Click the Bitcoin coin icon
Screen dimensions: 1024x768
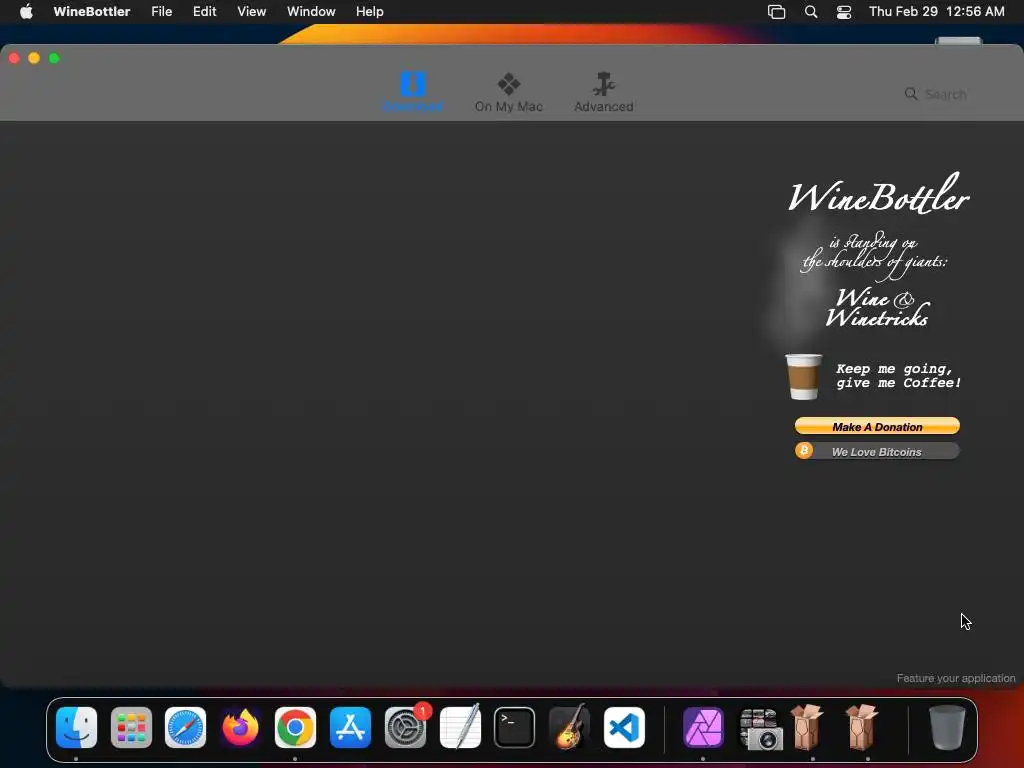coord(804,451)
